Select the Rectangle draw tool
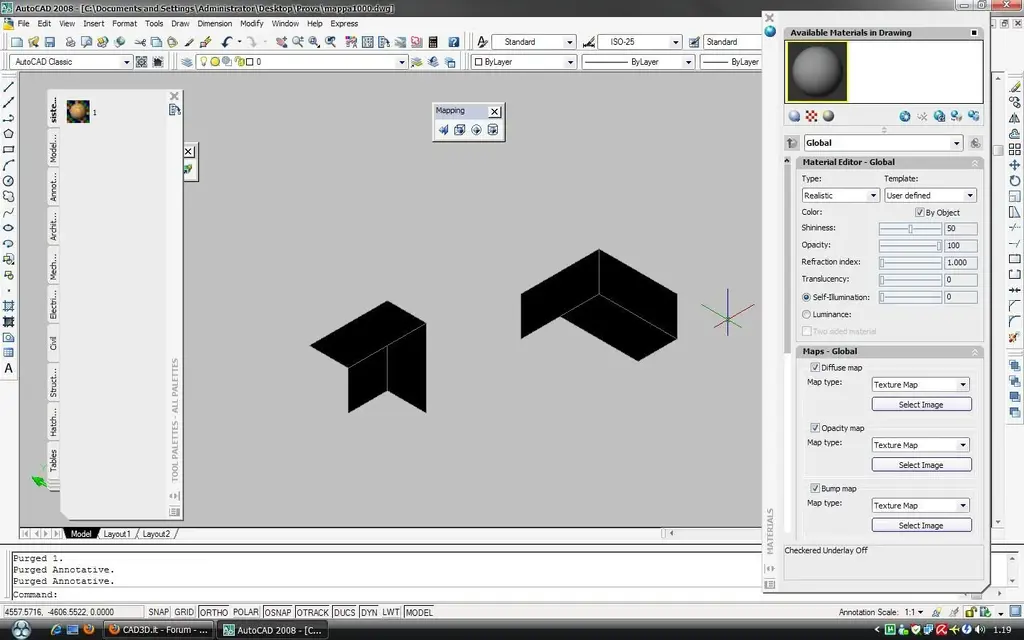This screenshot has width=1024, height=640. (8, 150)
